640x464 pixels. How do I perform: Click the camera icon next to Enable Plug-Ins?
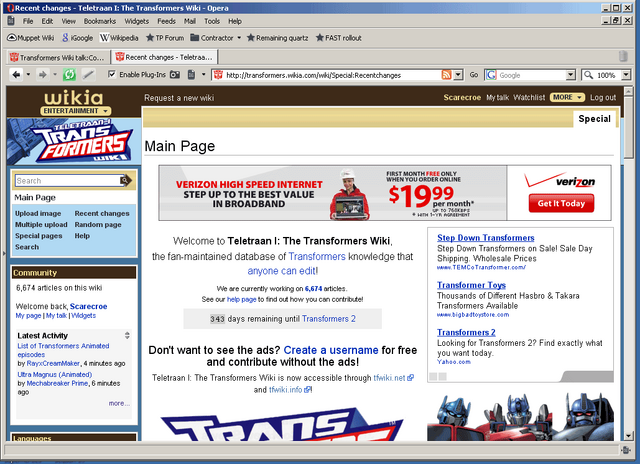point(175,75)
